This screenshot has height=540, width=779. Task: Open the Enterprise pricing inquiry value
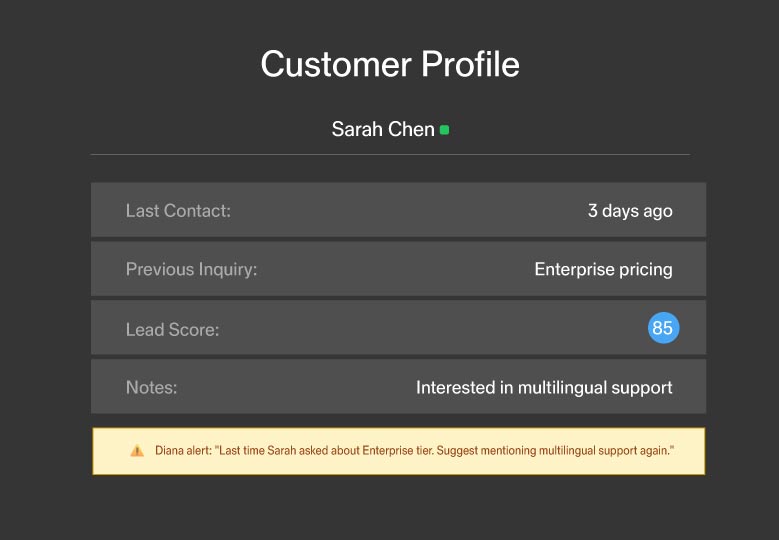tap(603, 269)
